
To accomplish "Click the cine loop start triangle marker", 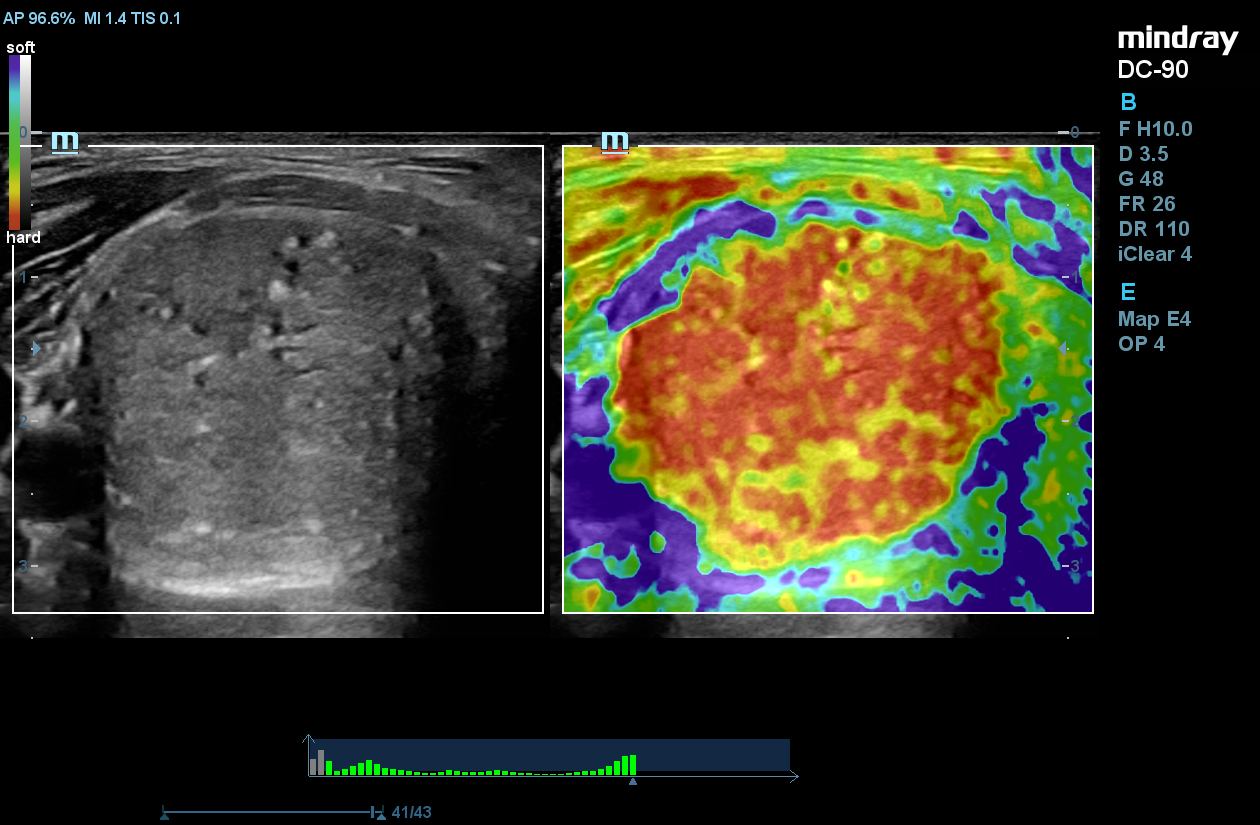I will pos(164,816).
